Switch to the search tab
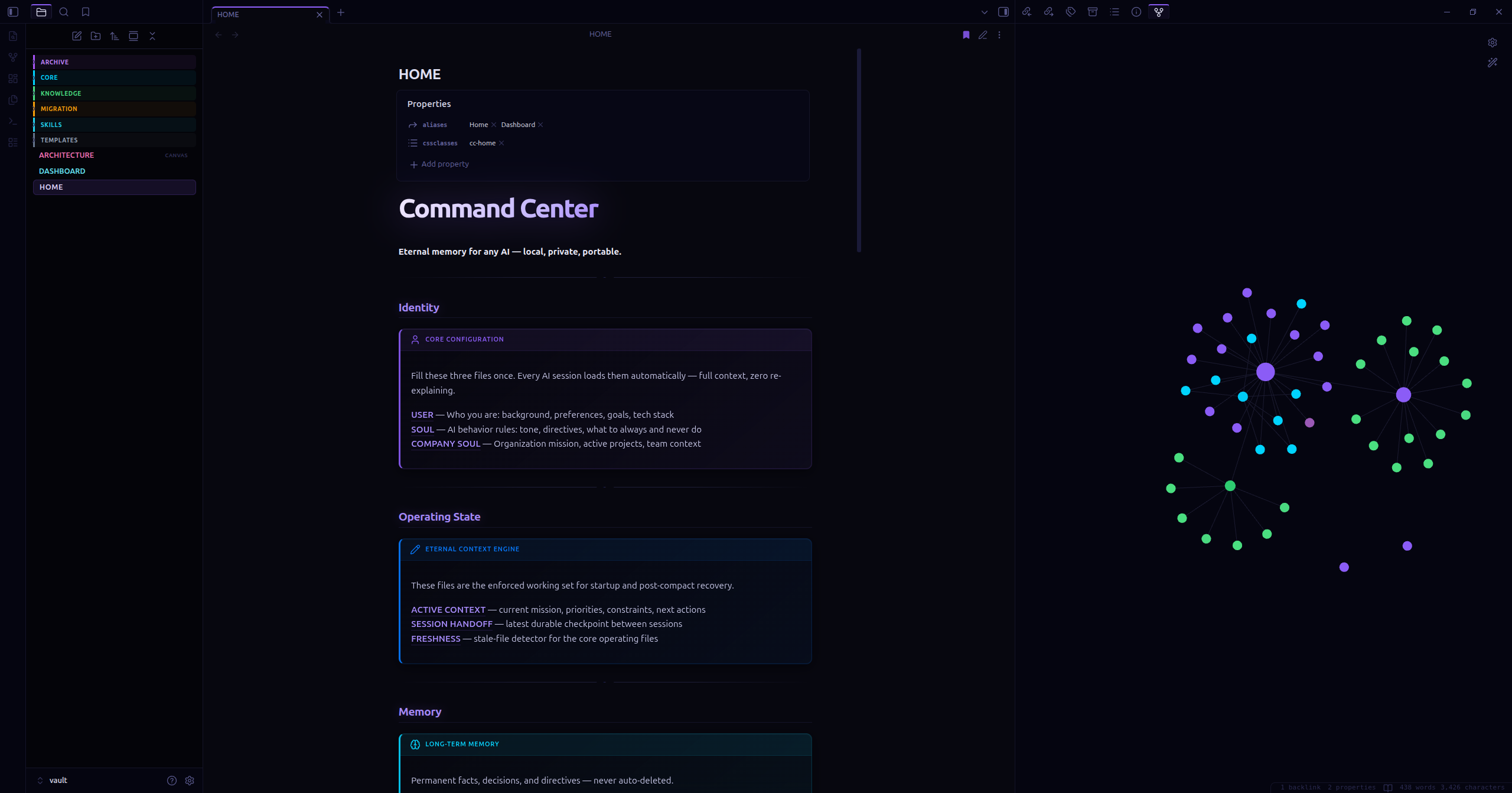 (x=64, y=12)
